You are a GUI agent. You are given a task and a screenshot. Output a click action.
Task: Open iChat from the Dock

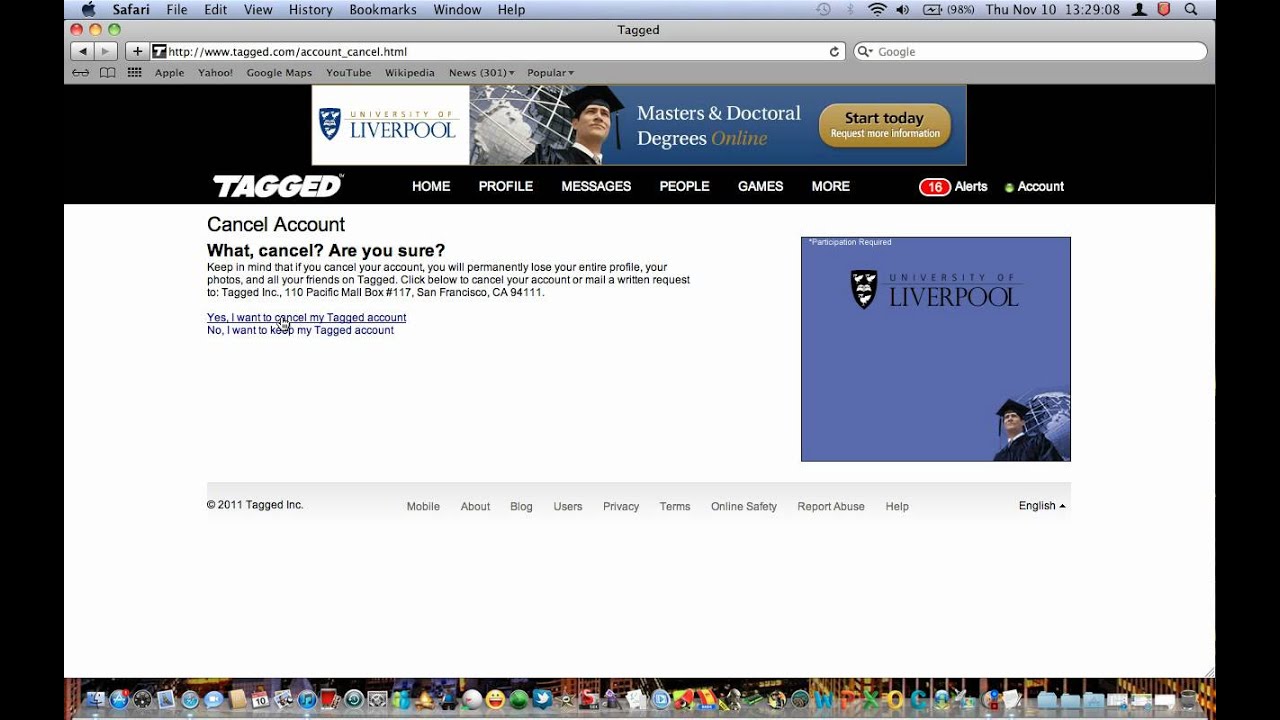(214, 700)
